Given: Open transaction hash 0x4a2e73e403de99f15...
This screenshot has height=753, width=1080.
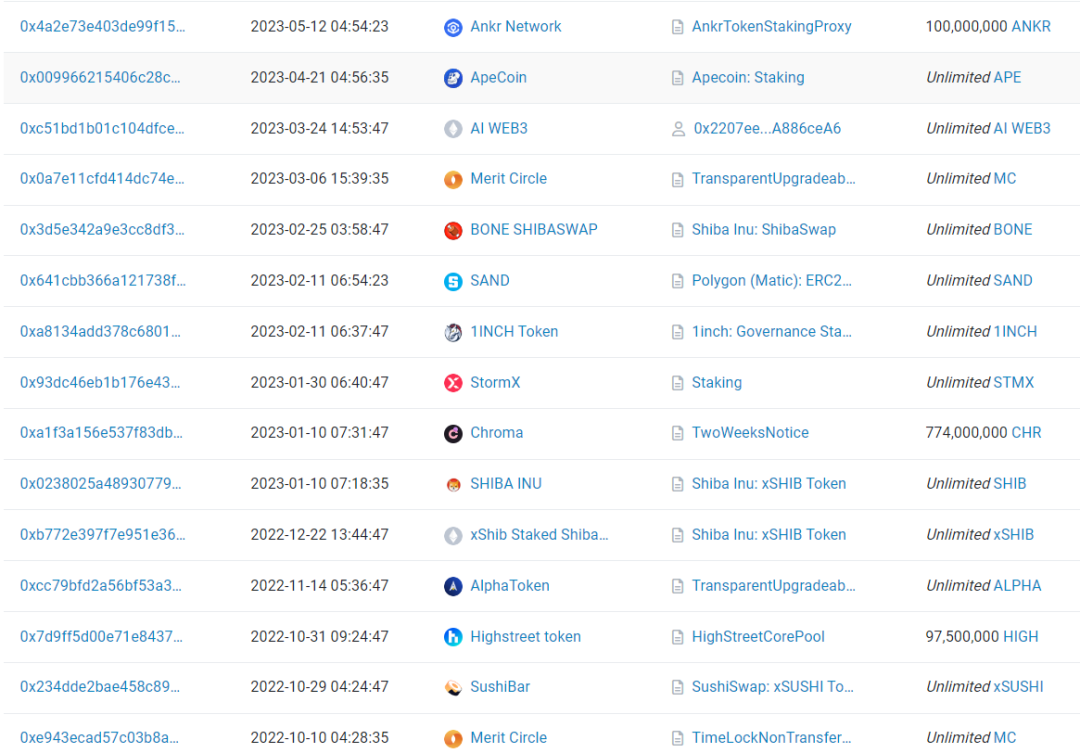Looking at the screenshot, I should click(x=102, y=26).
